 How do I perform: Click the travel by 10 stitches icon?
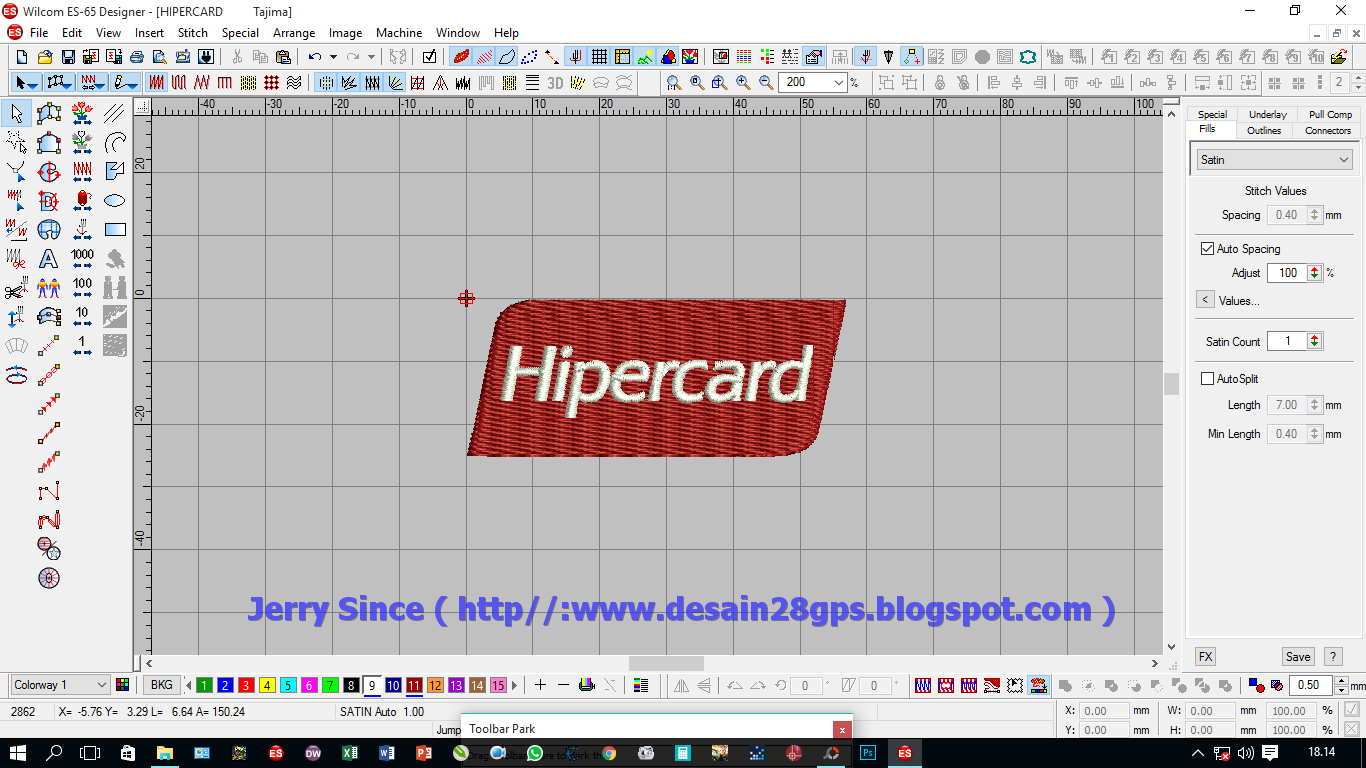coord(82,317)
